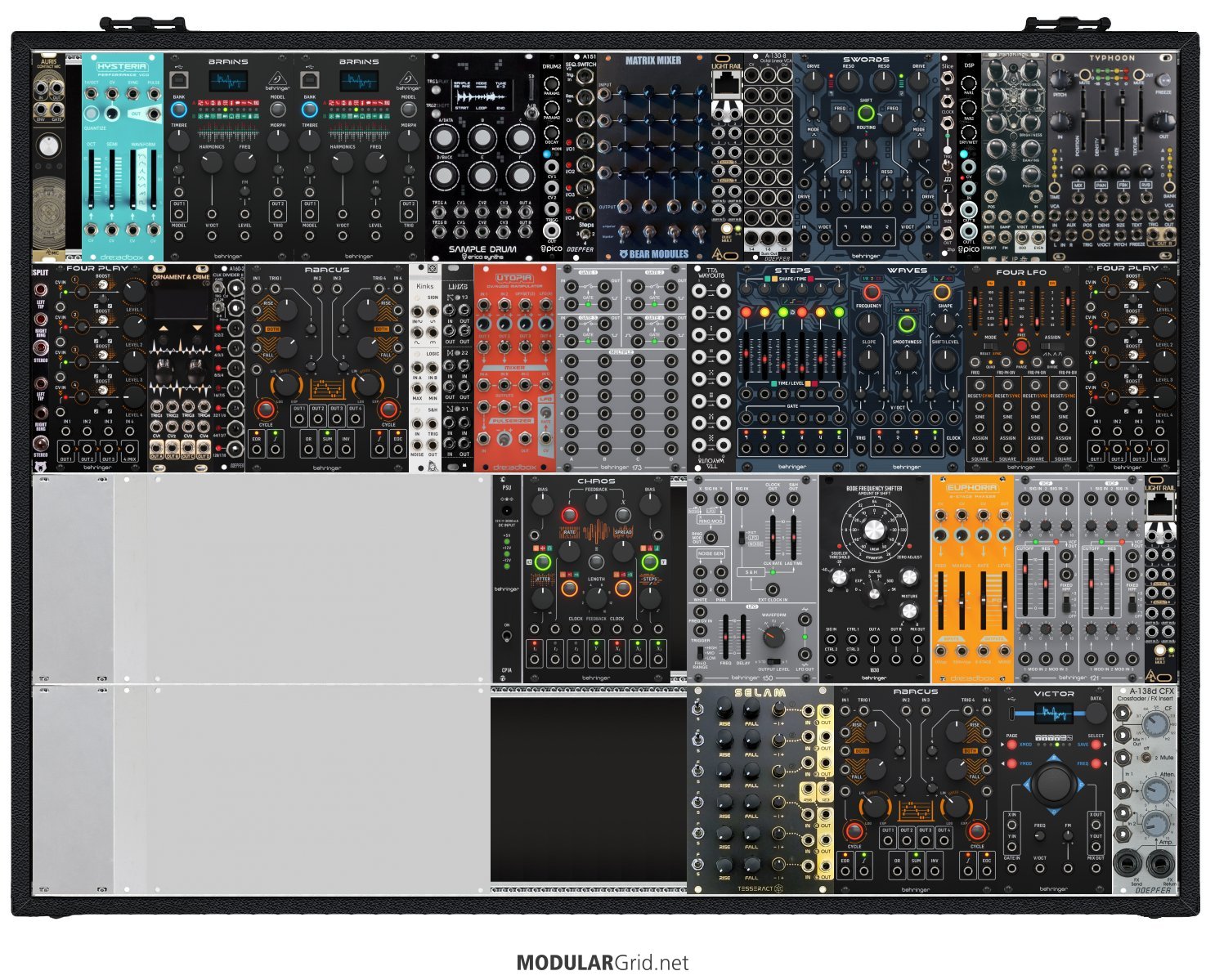The height and width of the screenshot is (980, 1206).
Task: Select the Doepfer A151 Seq. Switch module
Action: click(581, 158)
